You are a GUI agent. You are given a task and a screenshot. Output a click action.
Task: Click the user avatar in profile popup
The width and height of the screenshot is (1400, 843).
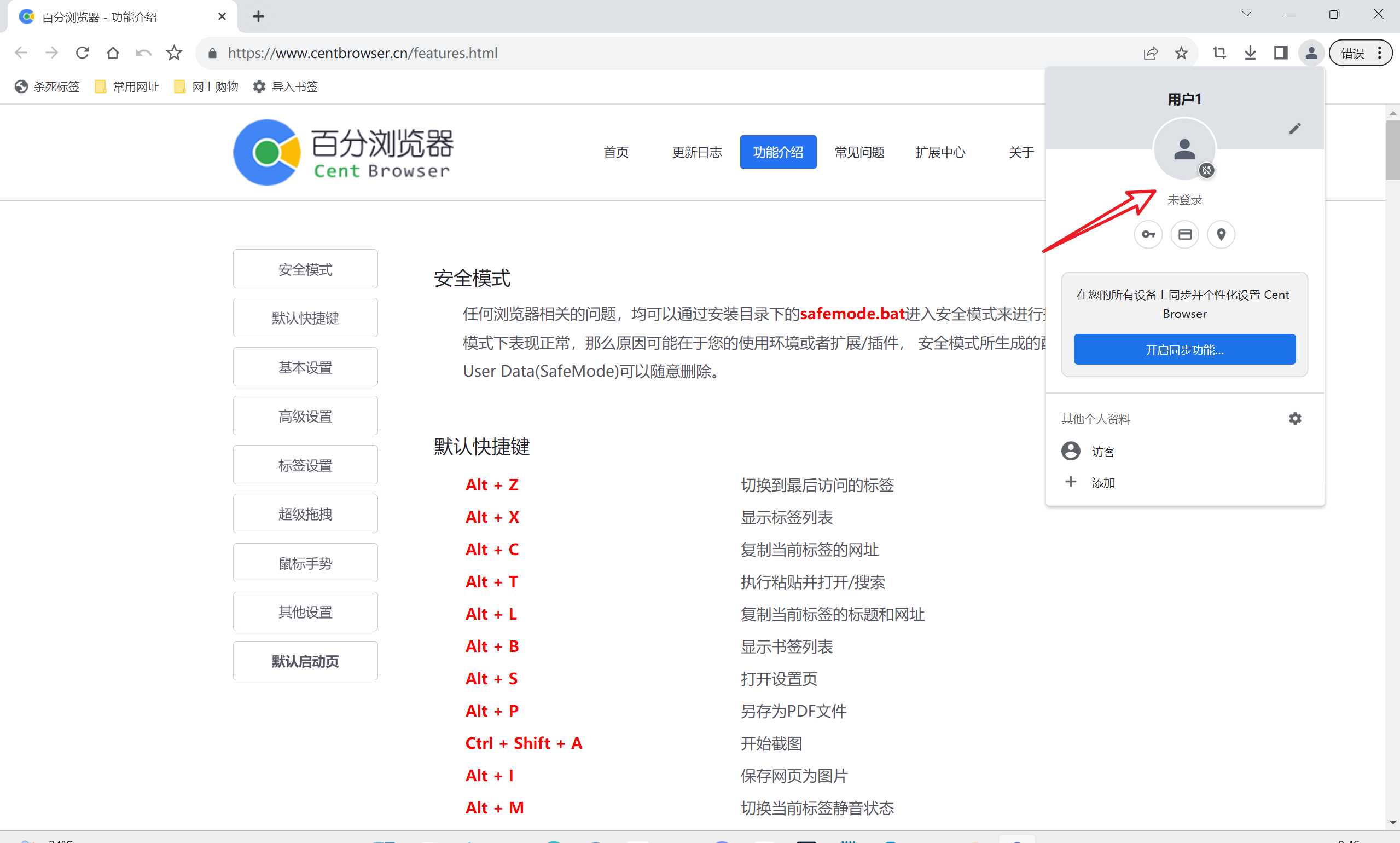tap(1185, 149)
